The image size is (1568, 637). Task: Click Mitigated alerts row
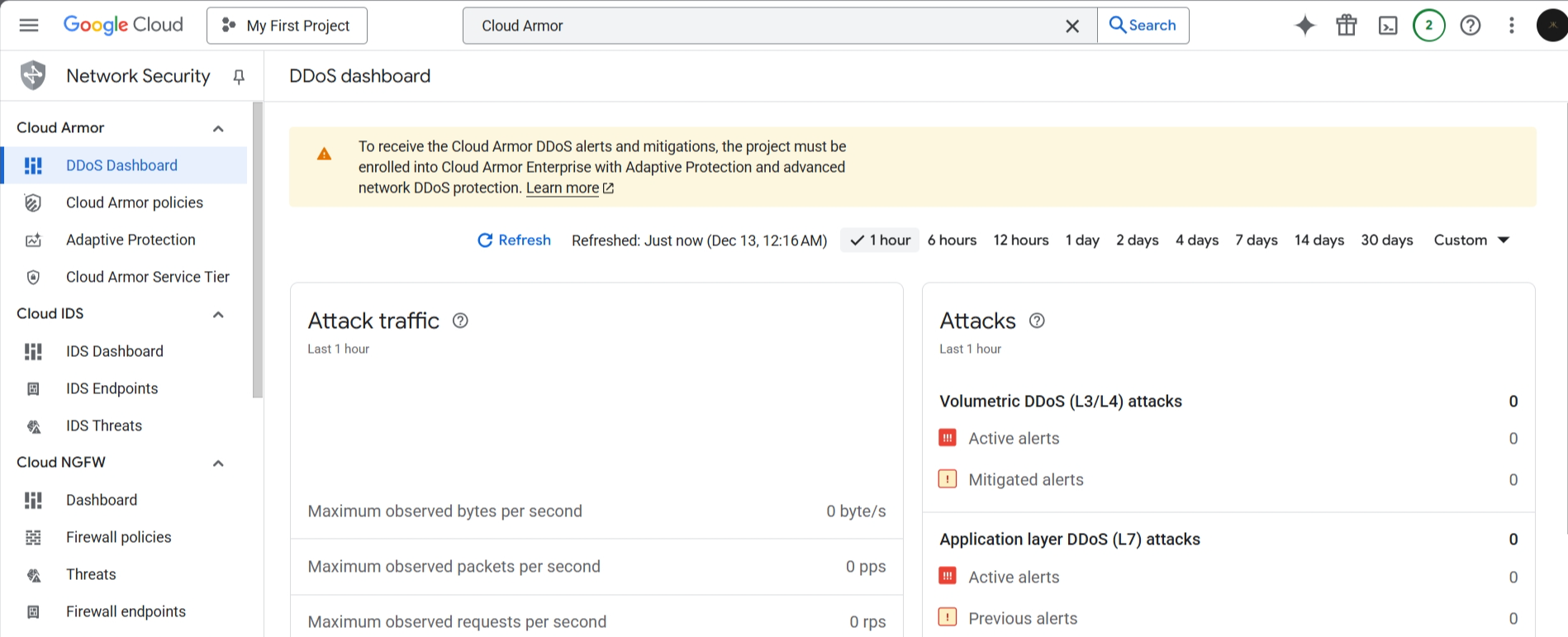1228,479
